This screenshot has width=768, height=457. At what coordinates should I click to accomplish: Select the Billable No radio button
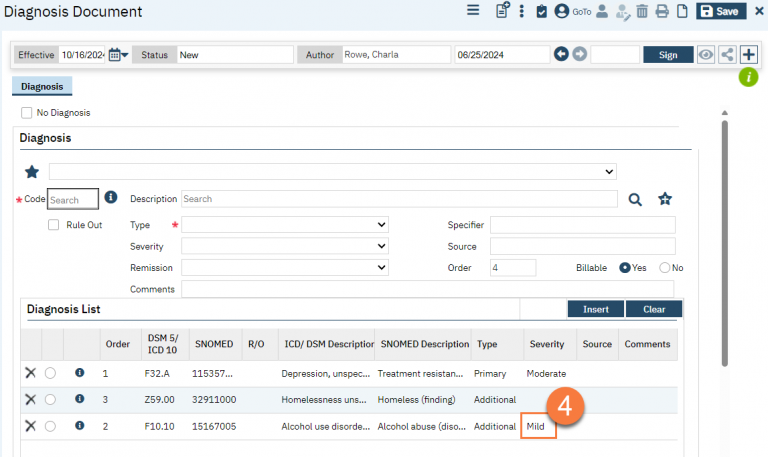pos(664,268)
